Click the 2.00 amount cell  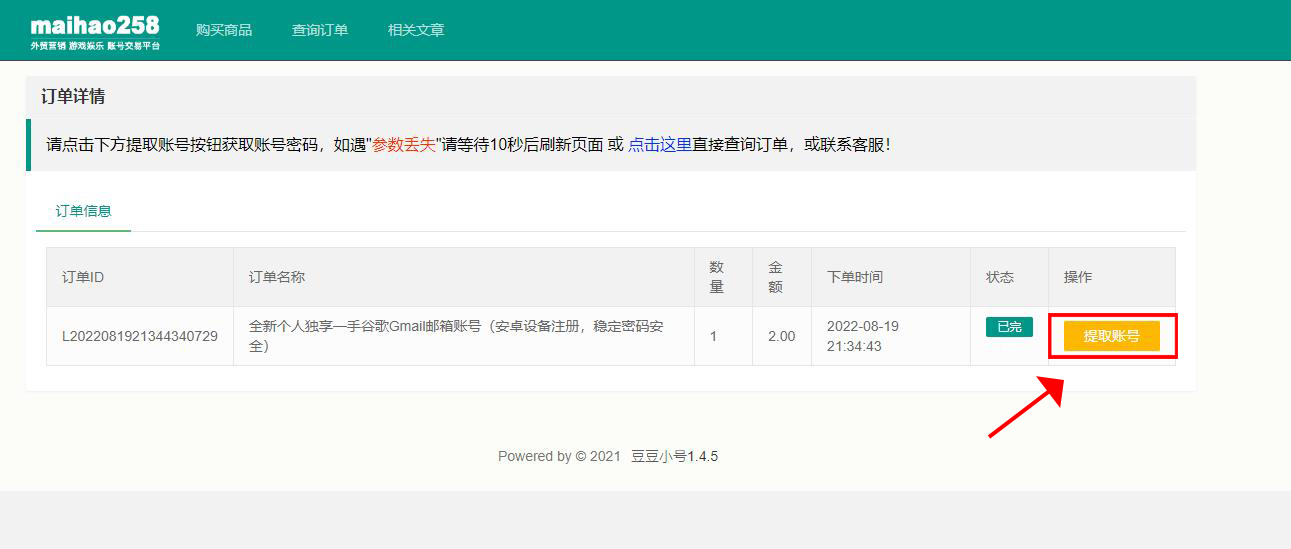[781, 336]
